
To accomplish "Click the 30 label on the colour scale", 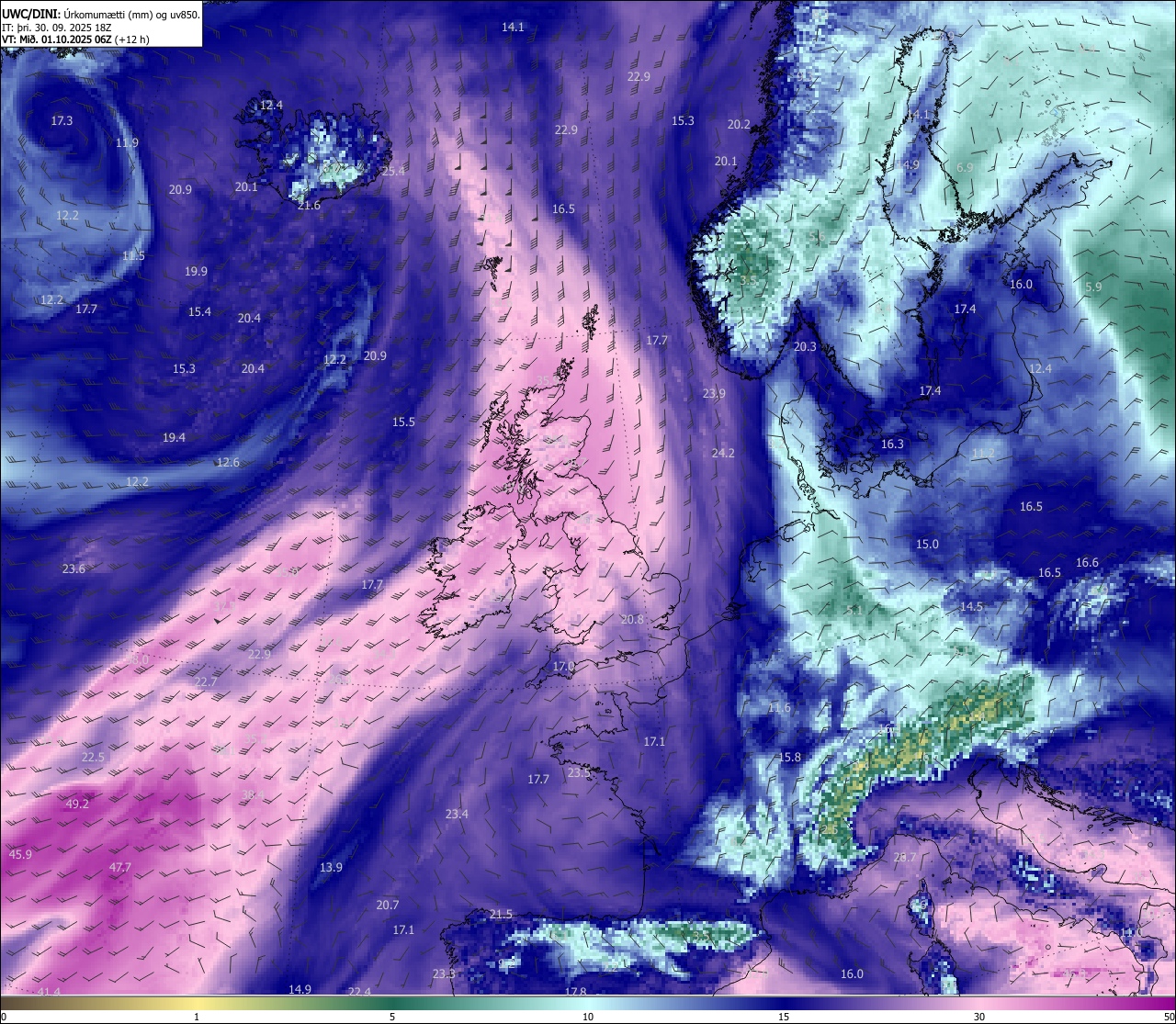I will [979, 1017].
